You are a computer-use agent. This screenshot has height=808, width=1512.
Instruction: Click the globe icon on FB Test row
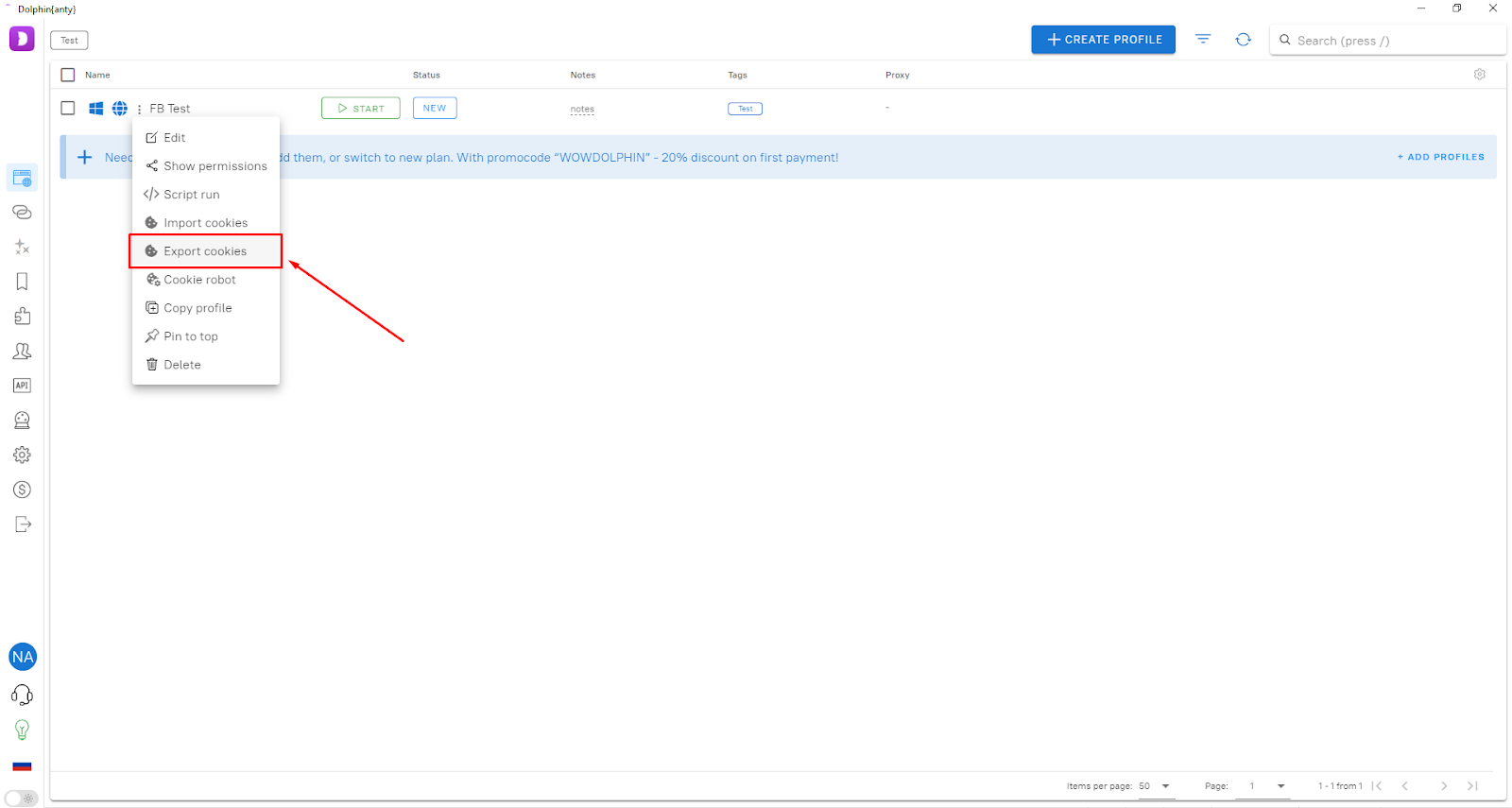(x=120, y=109)
